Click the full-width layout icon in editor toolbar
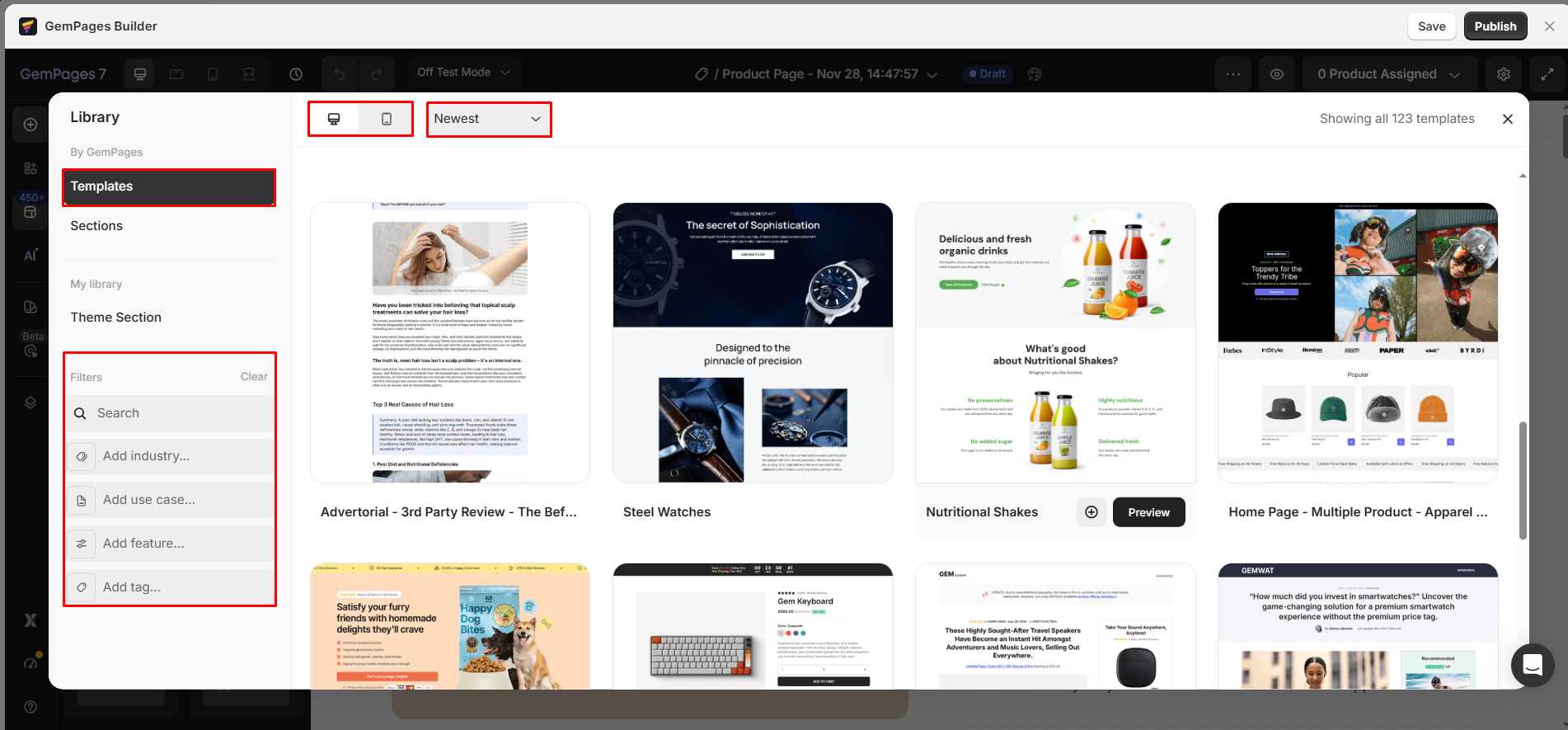1568x730 pixels. pos(249,74)
